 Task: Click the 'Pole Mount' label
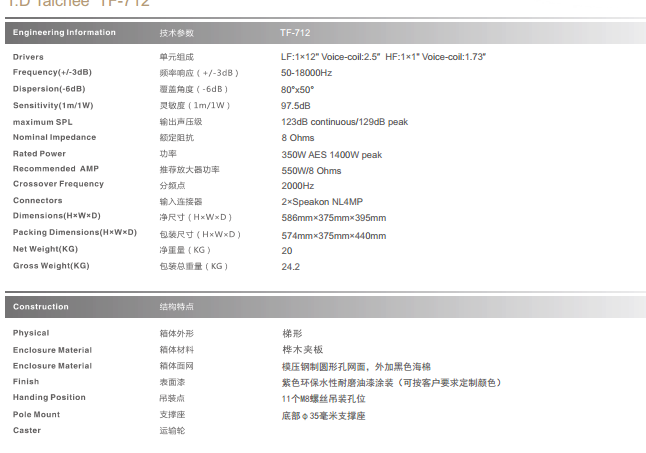point(36,415)
